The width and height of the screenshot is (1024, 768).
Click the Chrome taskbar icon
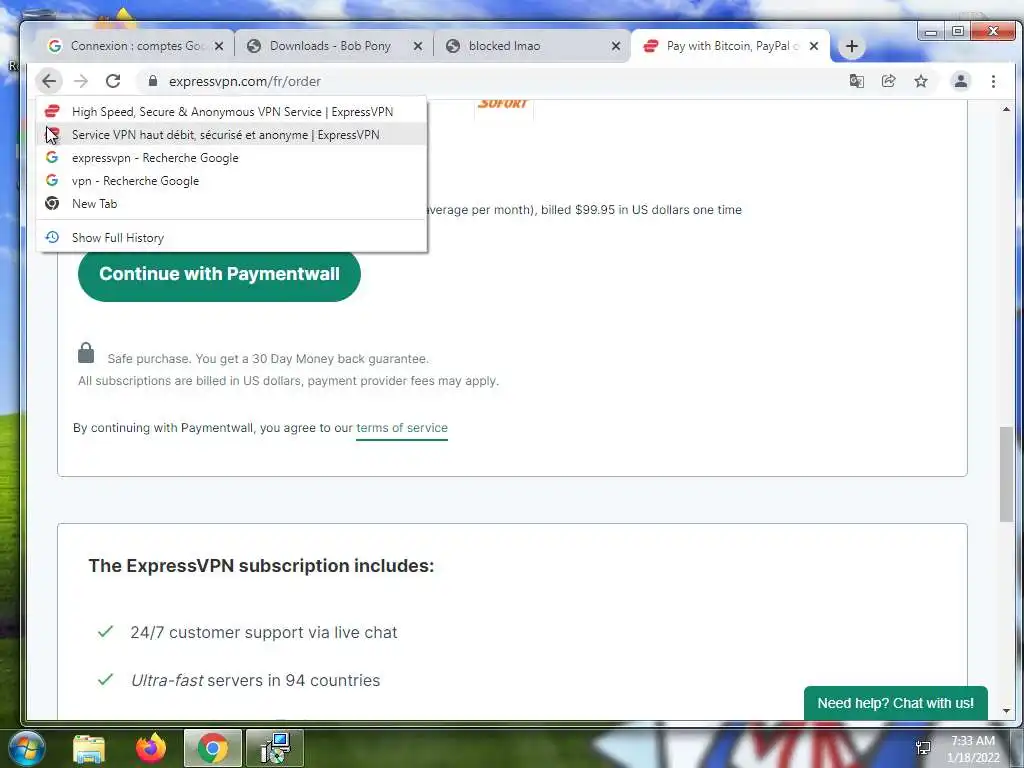pos(212,748)
